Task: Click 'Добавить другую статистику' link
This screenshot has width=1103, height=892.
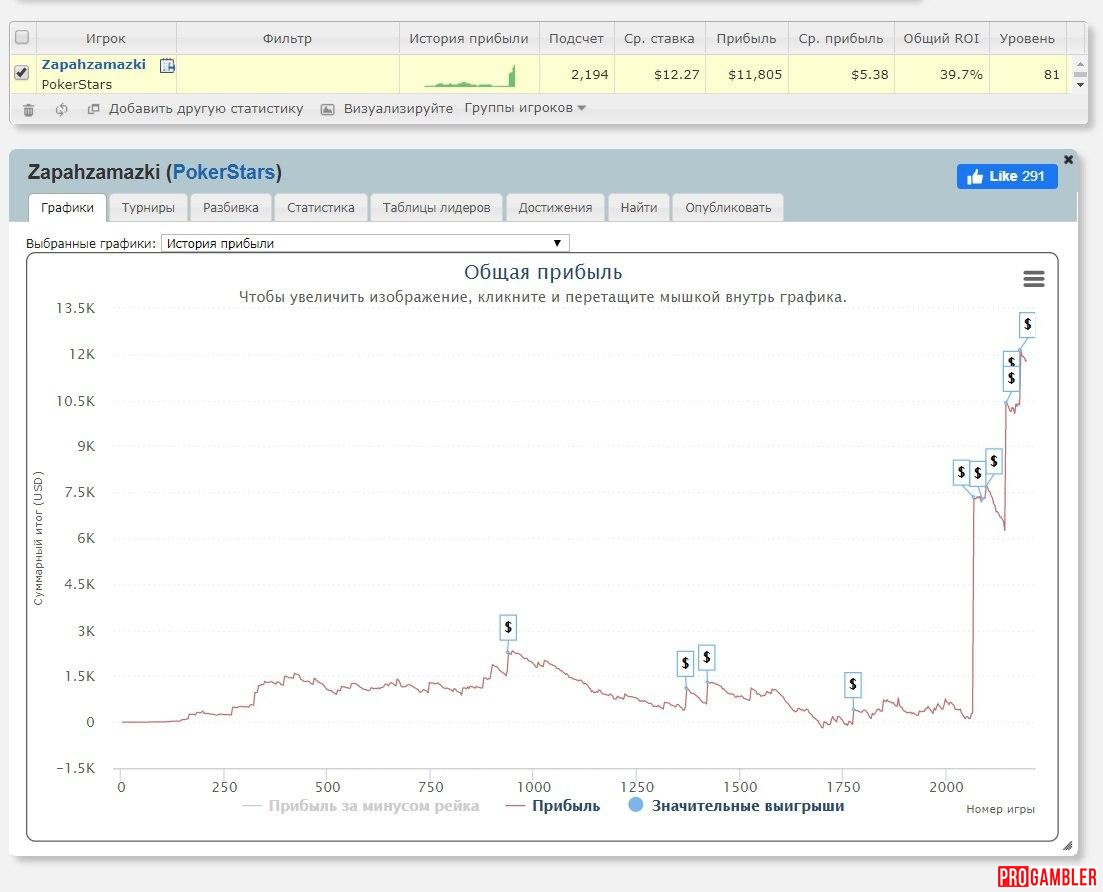Action: point(205,108)
